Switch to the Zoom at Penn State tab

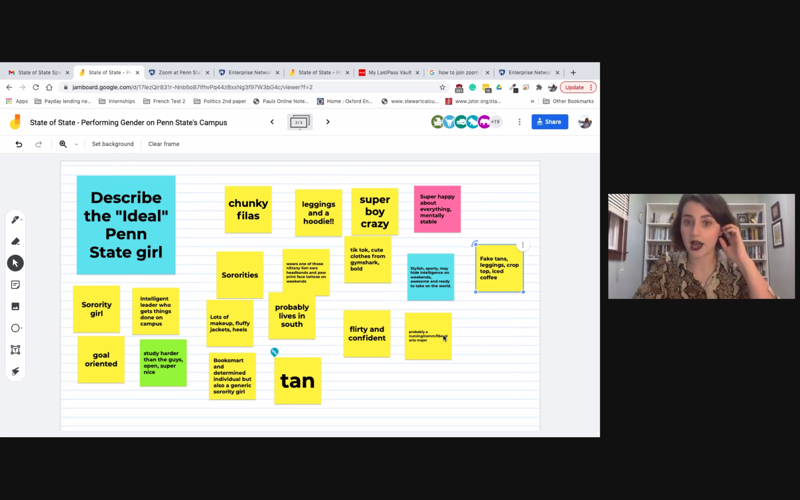pyautogui.click(x=176, y=72)
